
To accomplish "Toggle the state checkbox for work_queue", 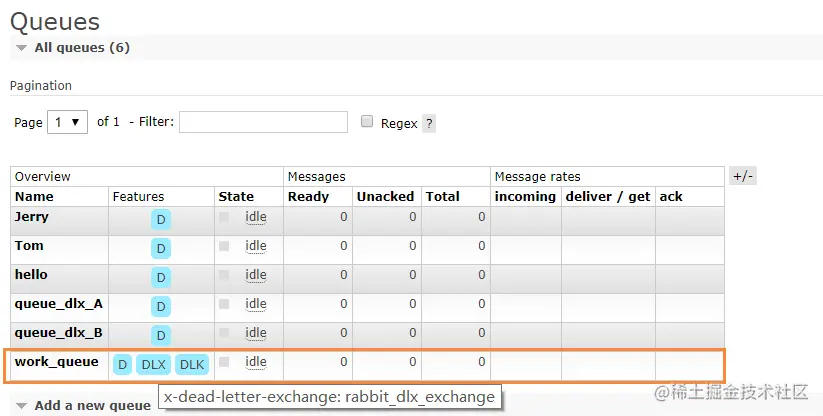I will click(x=224, y=362).
